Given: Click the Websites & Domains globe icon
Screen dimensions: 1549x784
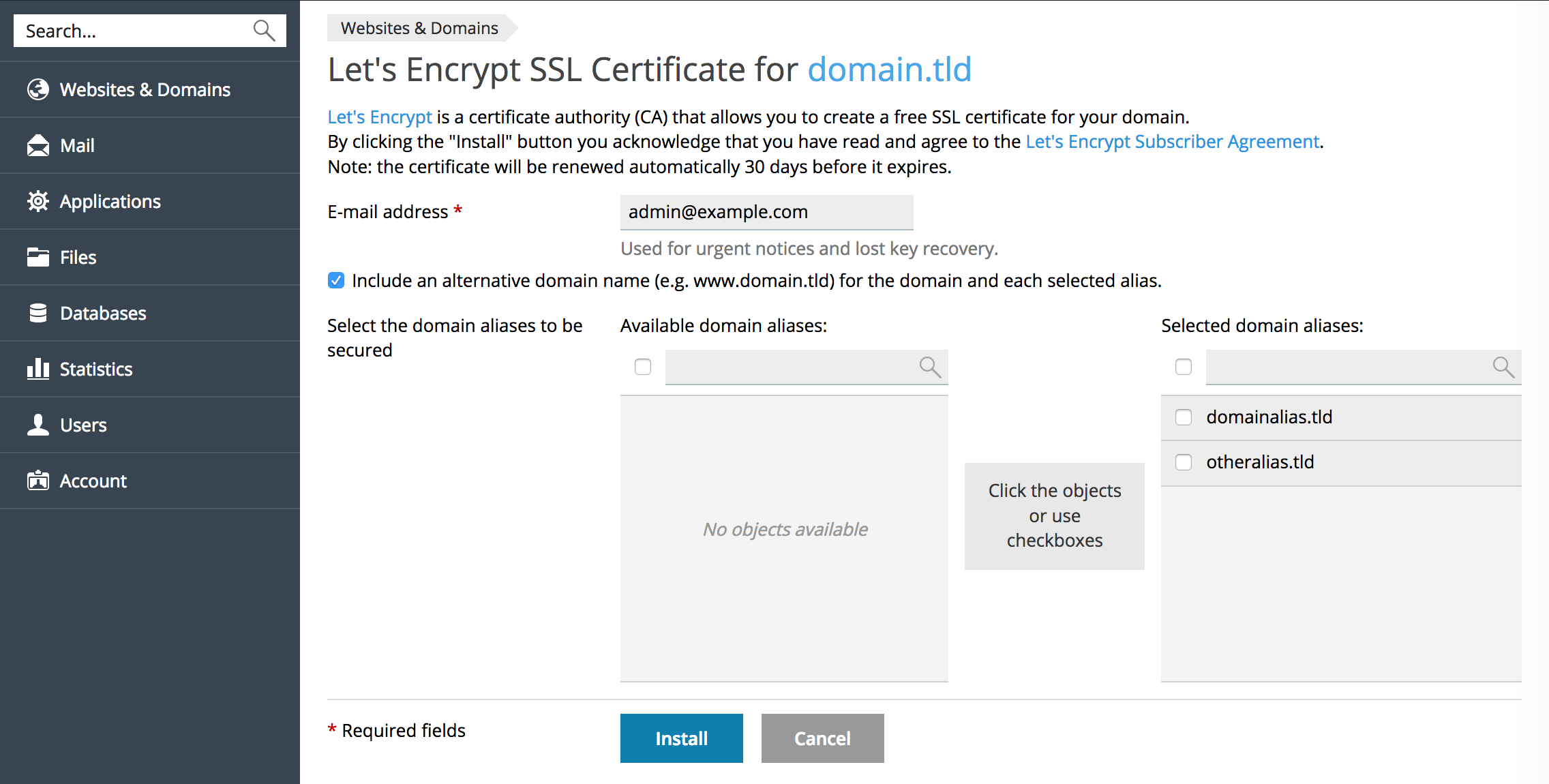Looking at the screenshot, I should (x=38, y=89).
